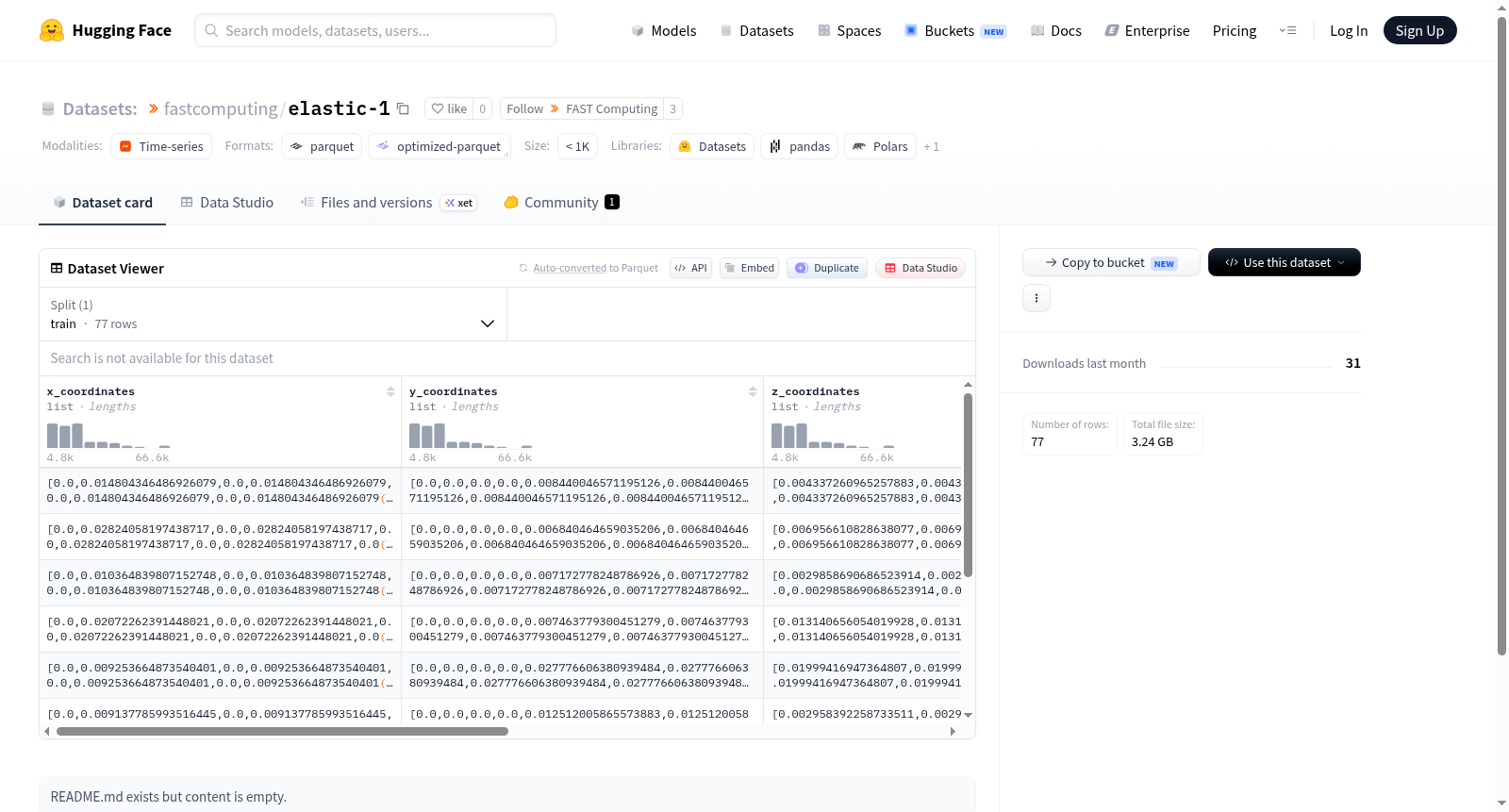Viewport: 1509px width, 812px height.
Task: Show the +1 additional libraries
Action: click(x=931, y=146)
